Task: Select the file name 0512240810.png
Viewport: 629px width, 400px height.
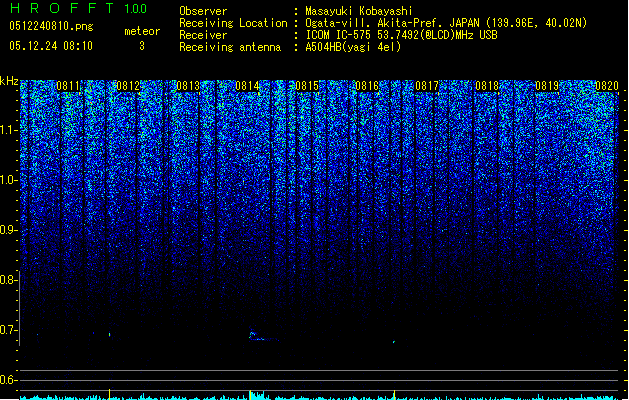Action: [x=51, y=26]
